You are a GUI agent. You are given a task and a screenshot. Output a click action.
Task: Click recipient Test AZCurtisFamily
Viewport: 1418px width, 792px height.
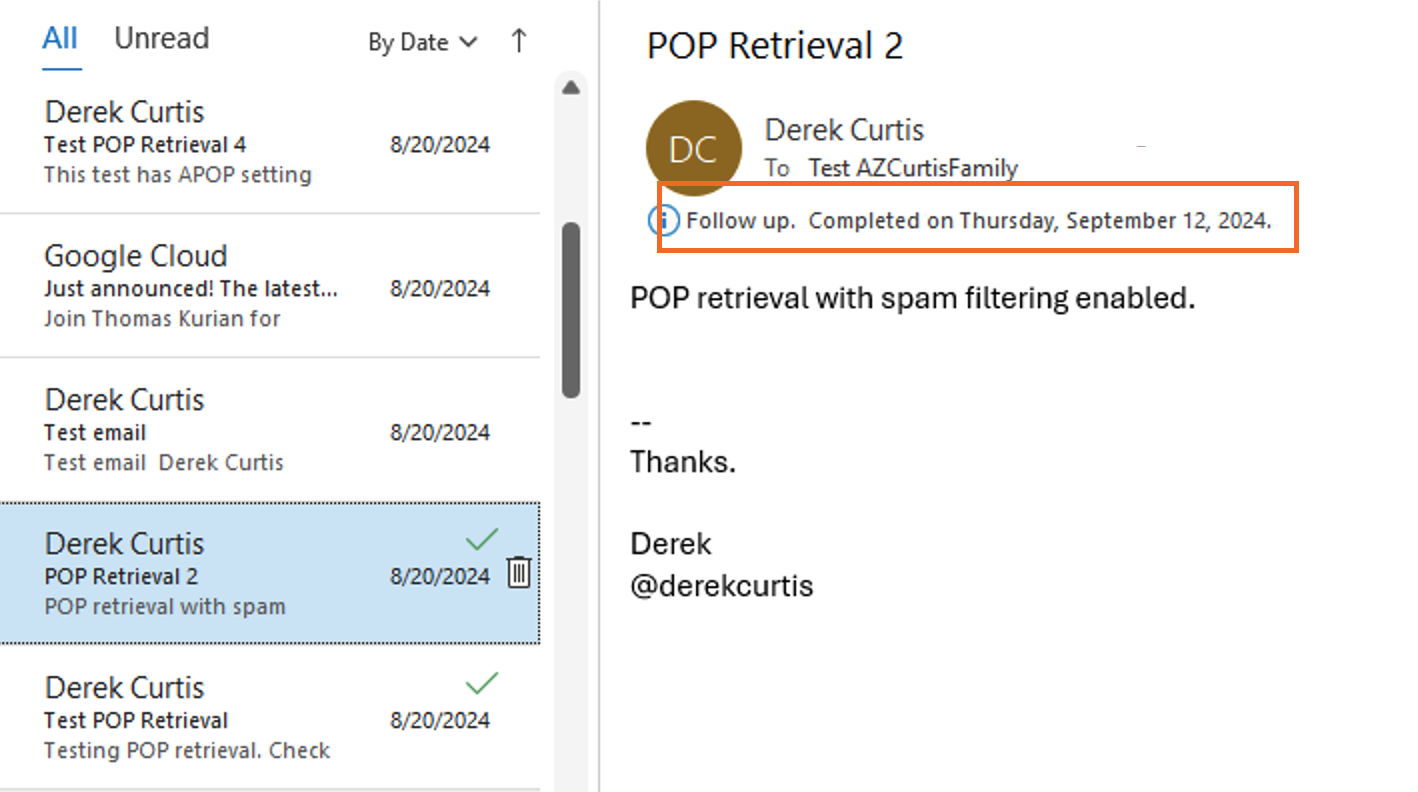pyautogui.click(x=912, y=168)
